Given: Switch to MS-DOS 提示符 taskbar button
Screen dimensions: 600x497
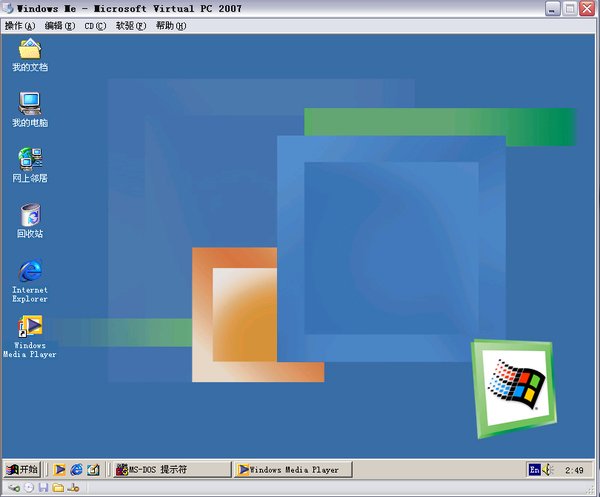Looking at the screenshot, I should (173, 469).
